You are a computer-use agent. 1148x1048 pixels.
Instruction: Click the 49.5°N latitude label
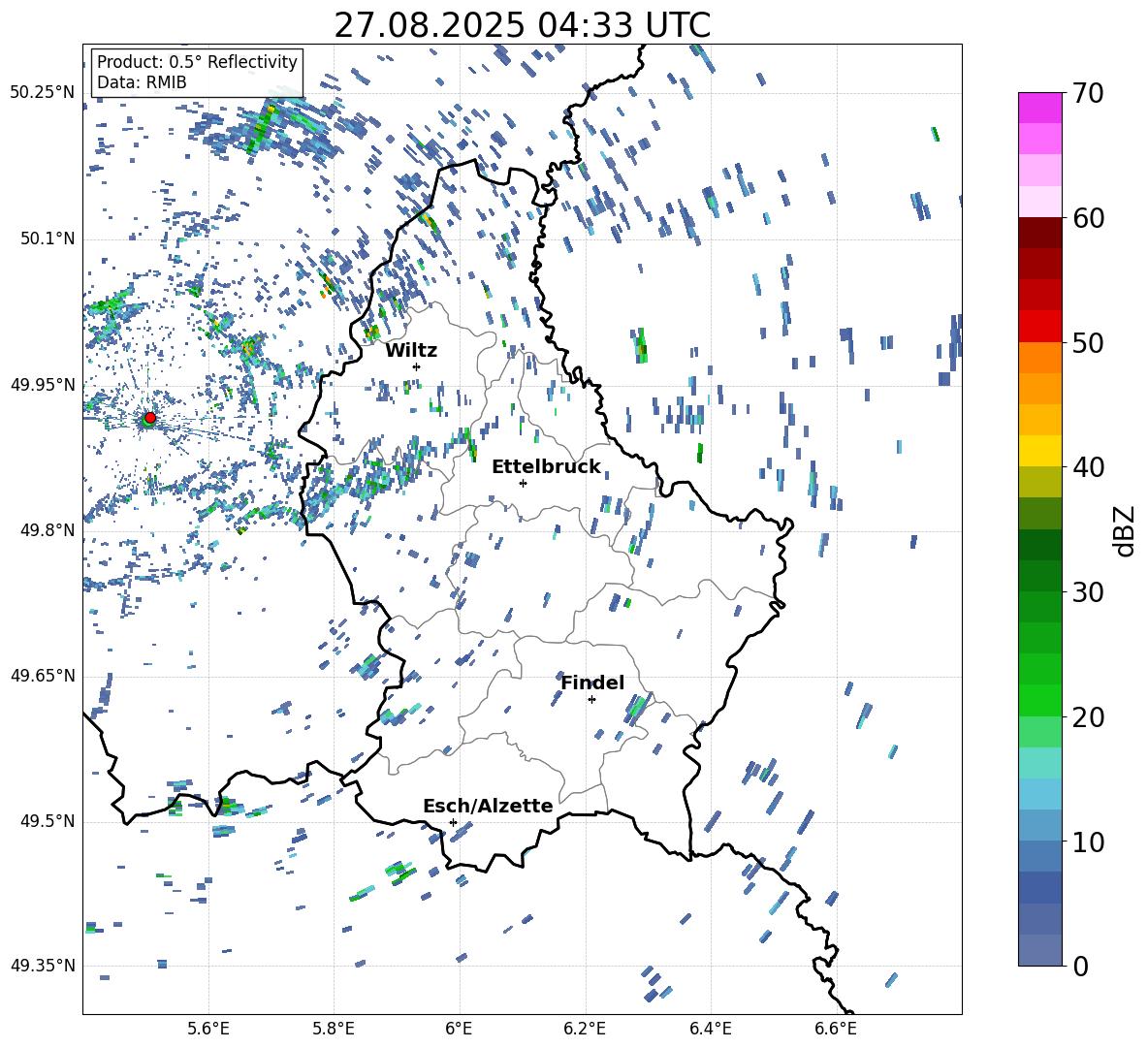tap(47, 820)
